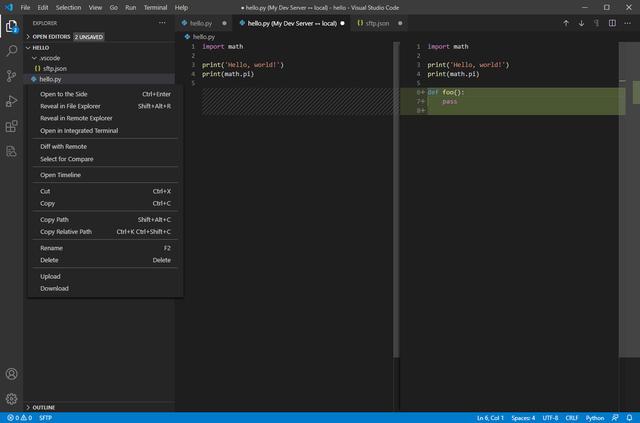The height and width of the screenshot is (423, 640).
Task: Change CRLF end of line sequence
Action: click(x=571, y=418)
